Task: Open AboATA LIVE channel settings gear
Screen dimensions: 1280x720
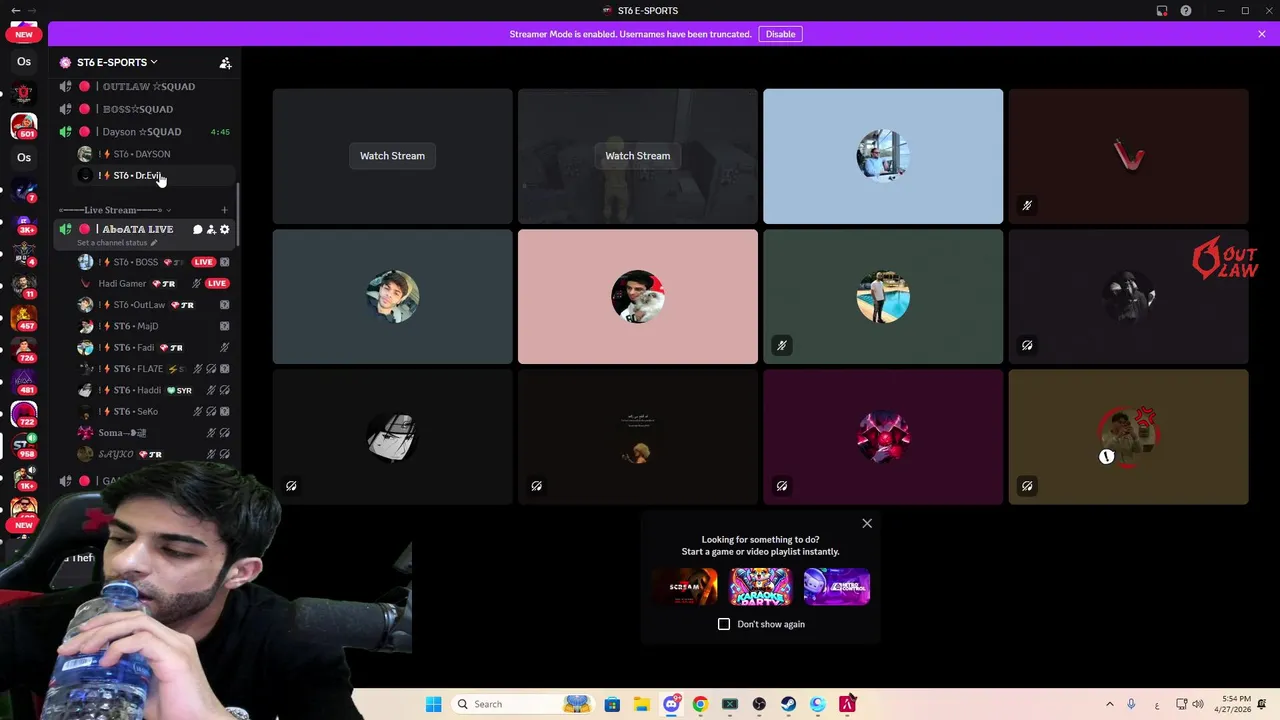Action: [224, 230]
